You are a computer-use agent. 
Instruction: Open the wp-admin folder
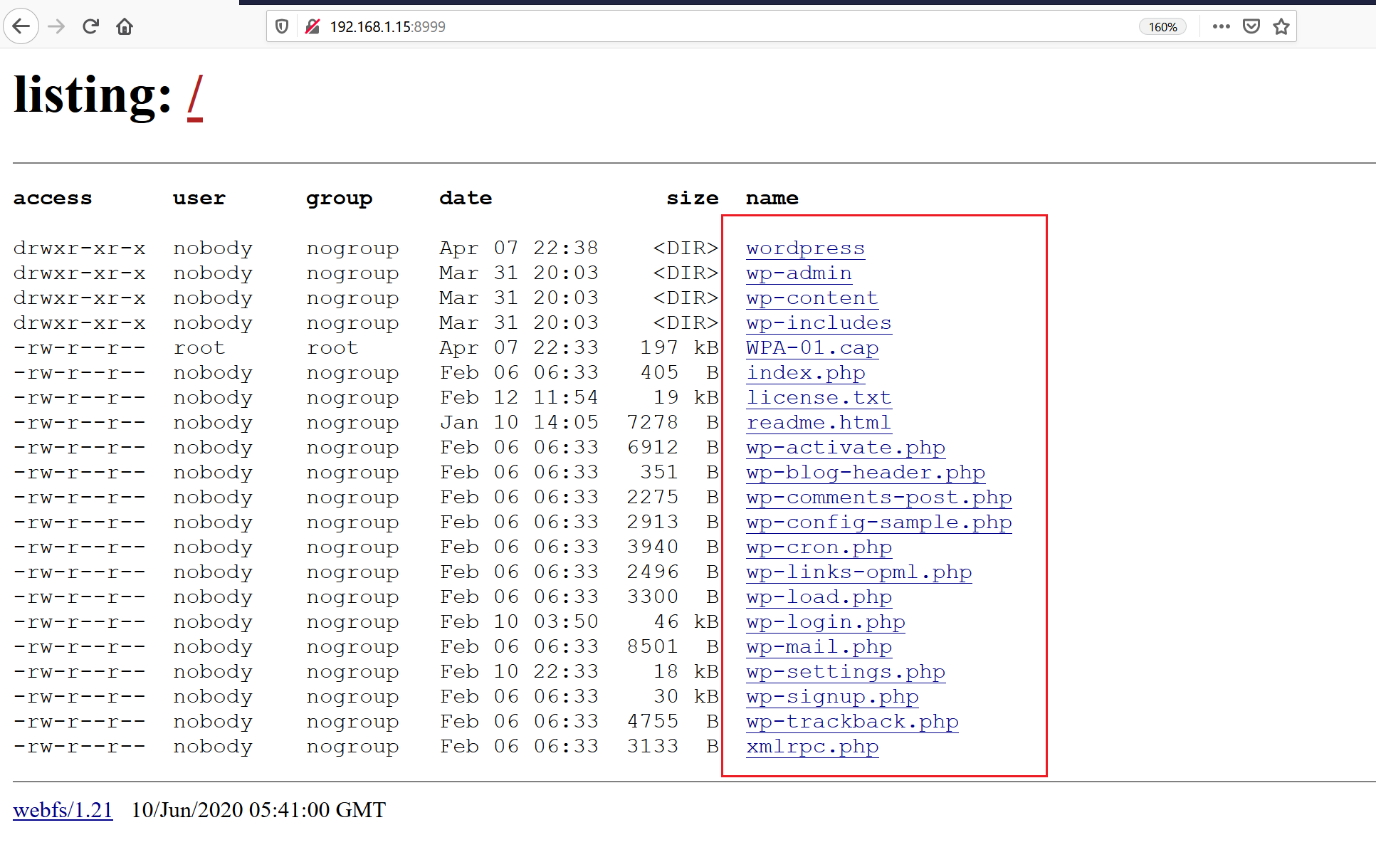(x=799, y=273)
